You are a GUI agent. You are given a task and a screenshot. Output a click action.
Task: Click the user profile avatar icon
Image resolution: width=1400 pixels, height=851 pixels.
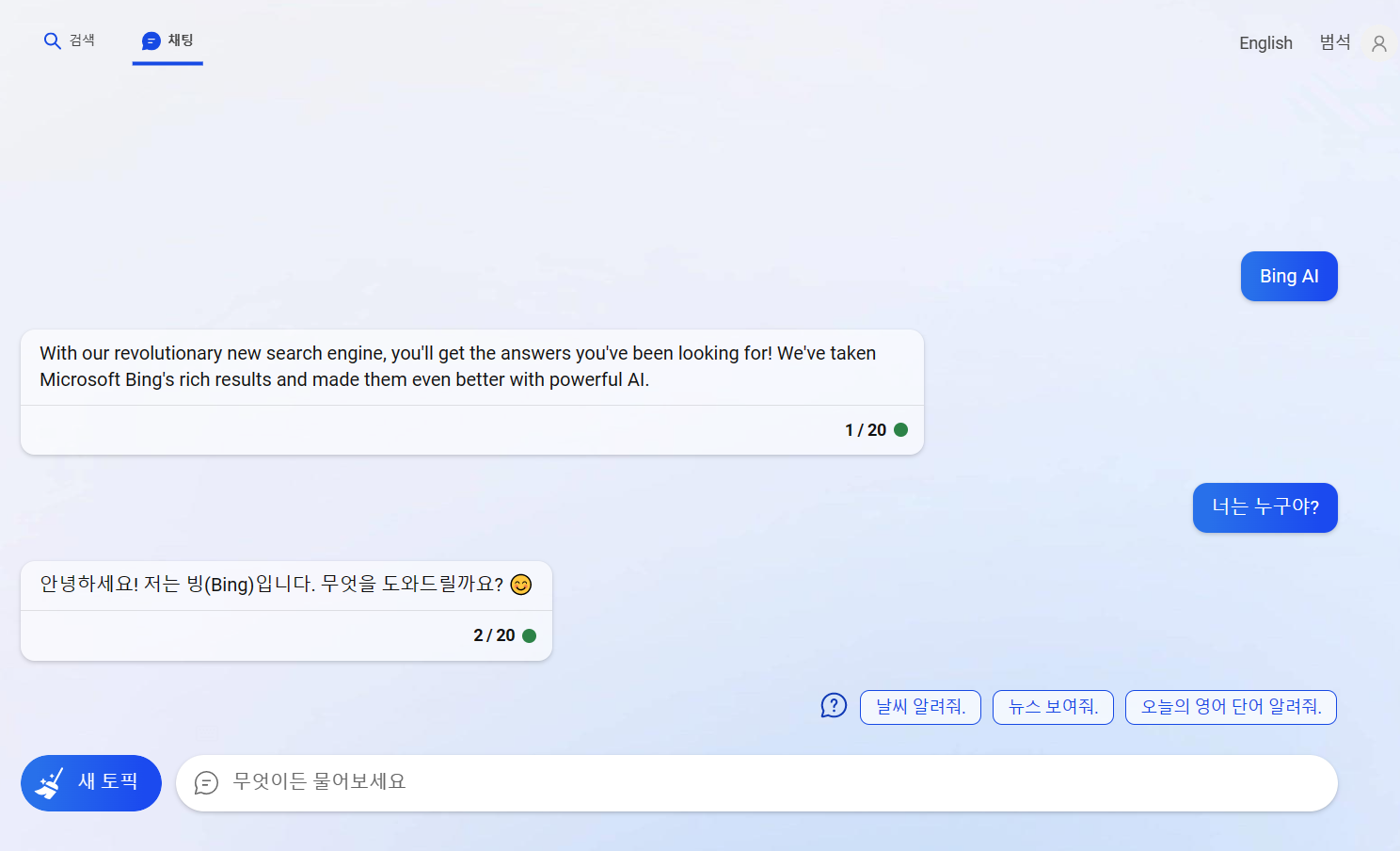point(1379,43)
